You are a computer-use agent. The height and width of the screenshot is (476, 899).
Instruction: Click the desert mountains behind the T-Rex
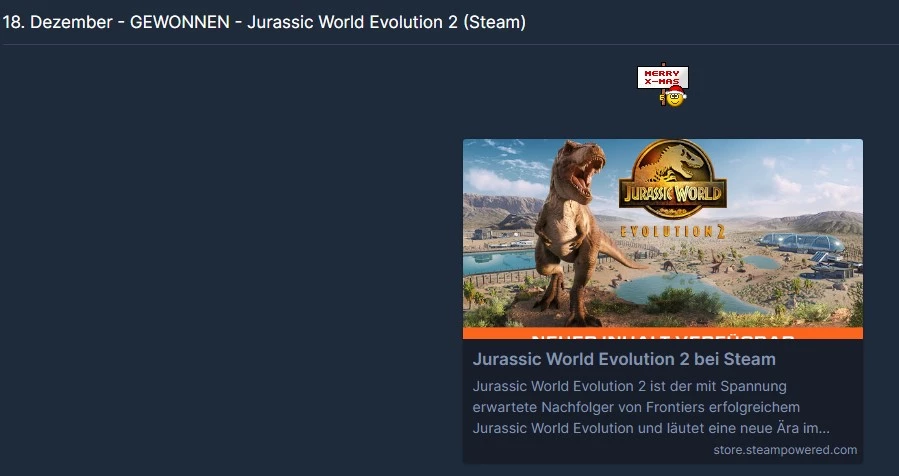[500, 210]
